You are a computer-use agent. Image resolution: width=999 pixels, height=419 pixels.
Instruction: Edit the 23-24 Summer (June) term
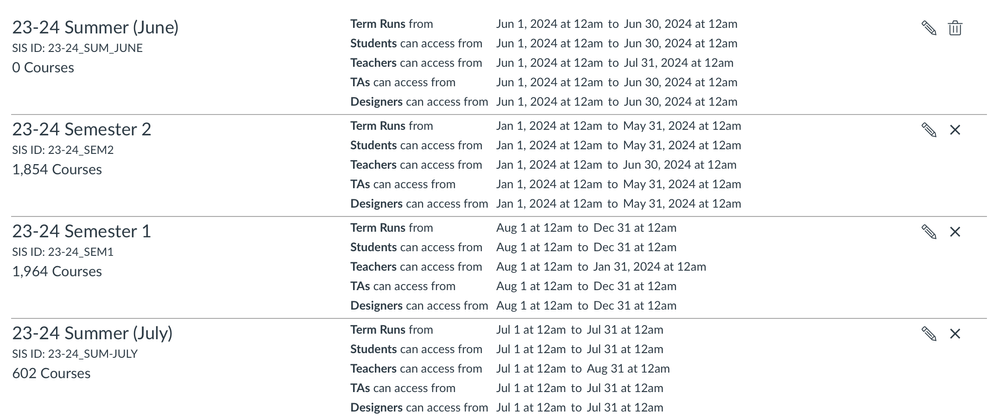point(929,28)
